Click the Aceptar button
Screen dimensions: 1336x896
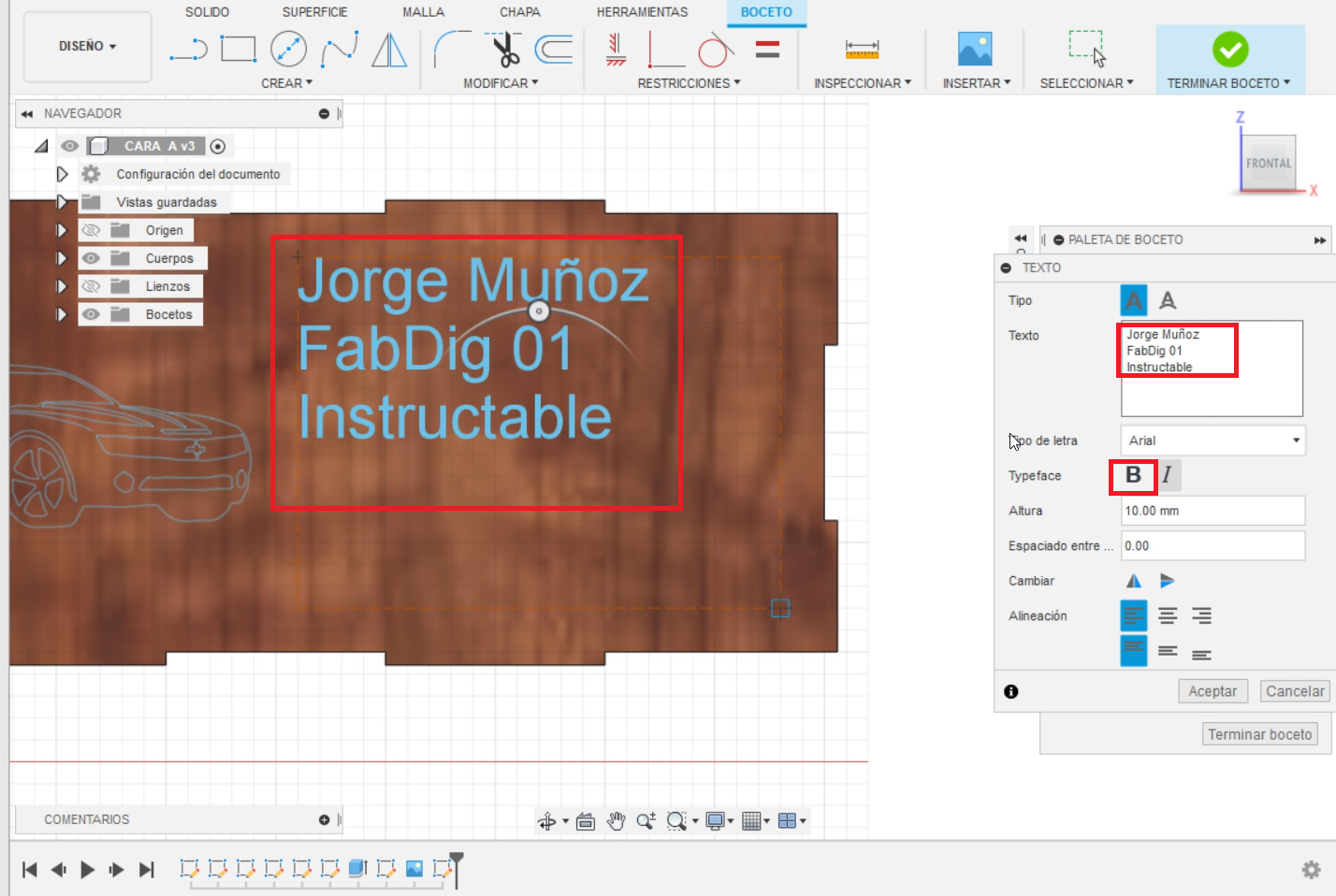coord(1213,691)
